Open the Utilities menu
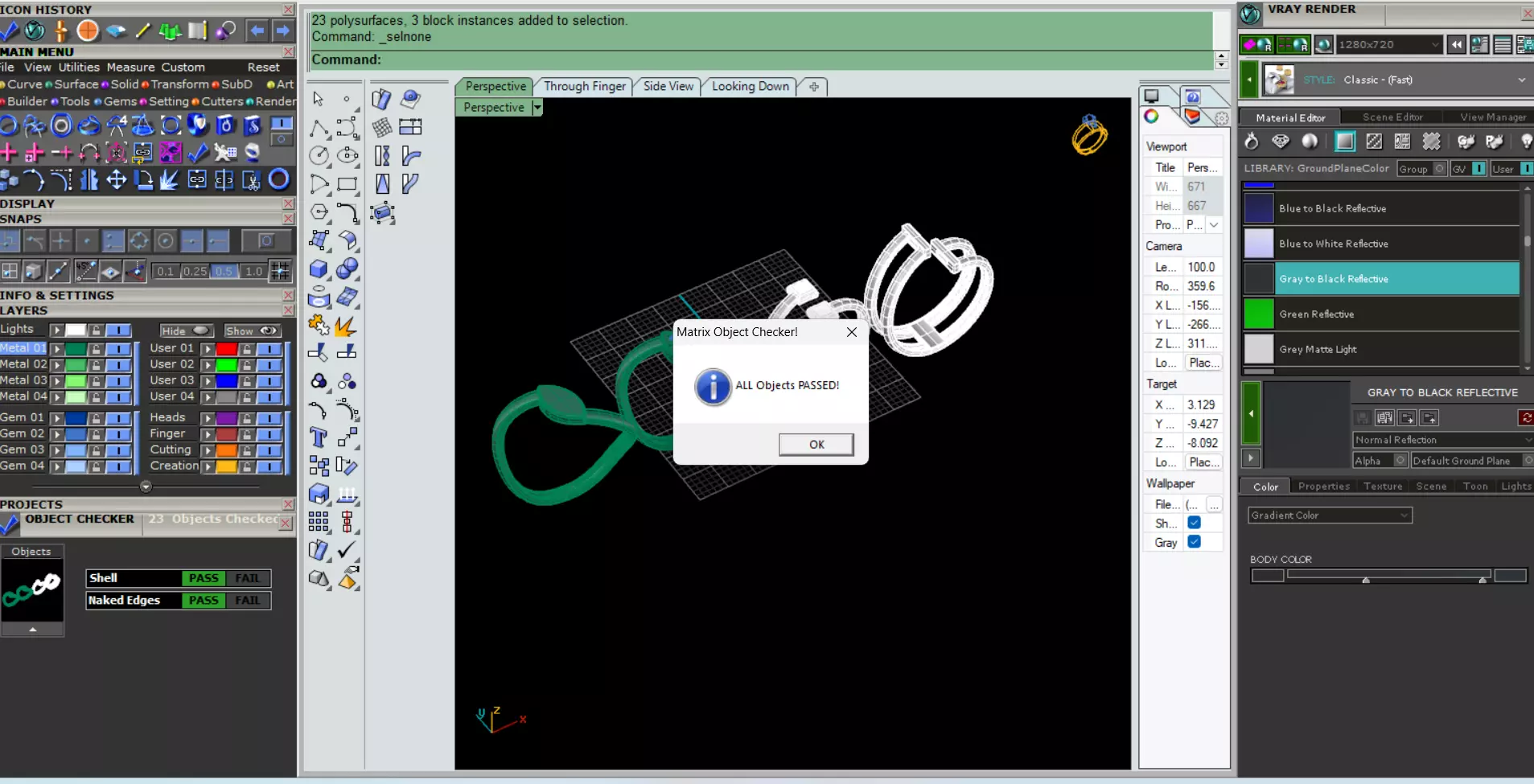This screenshot has width=1534, height=784. tap(79, 68)
